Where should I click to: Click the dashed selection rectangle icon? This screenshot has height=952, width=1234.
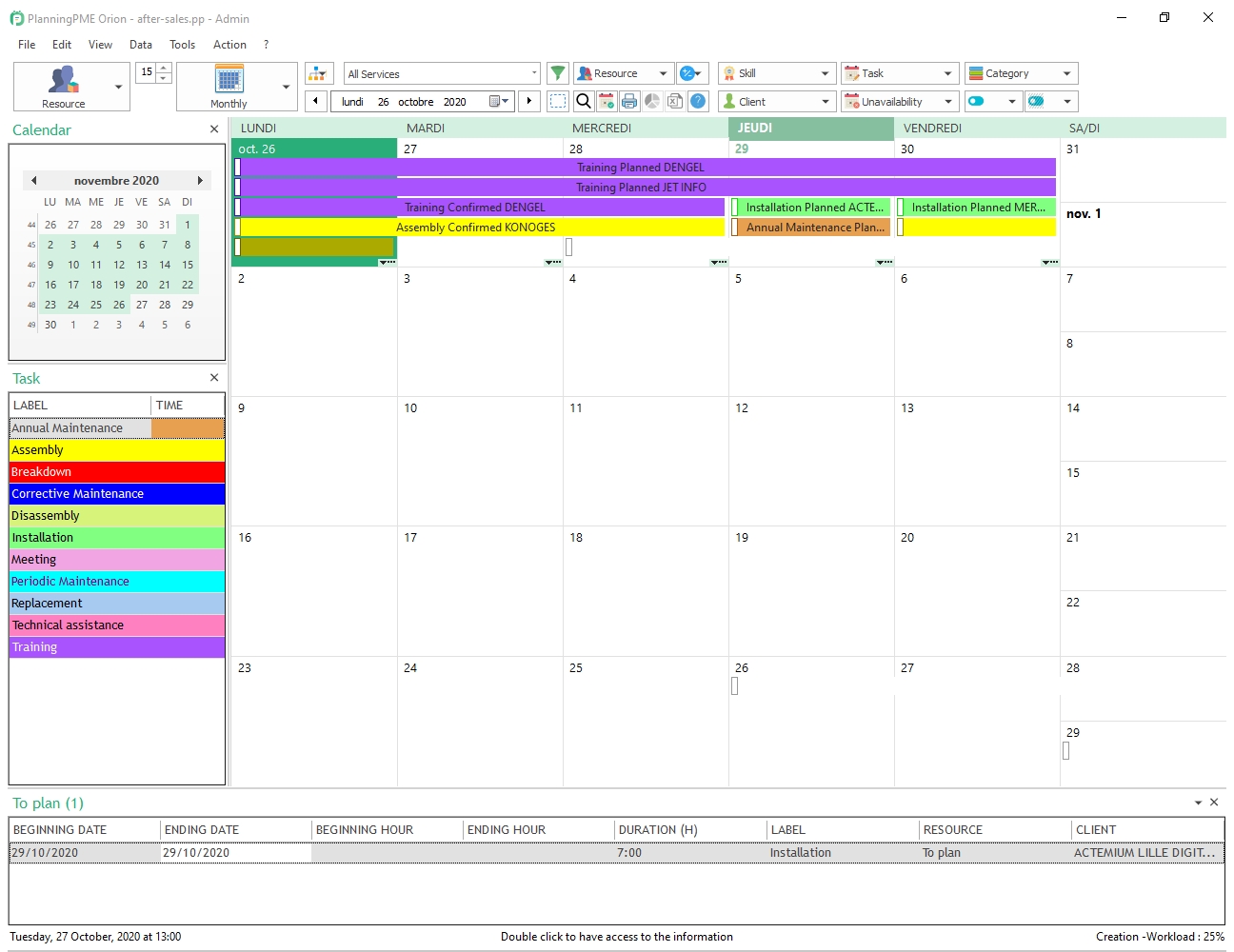(x=558, y=101)
